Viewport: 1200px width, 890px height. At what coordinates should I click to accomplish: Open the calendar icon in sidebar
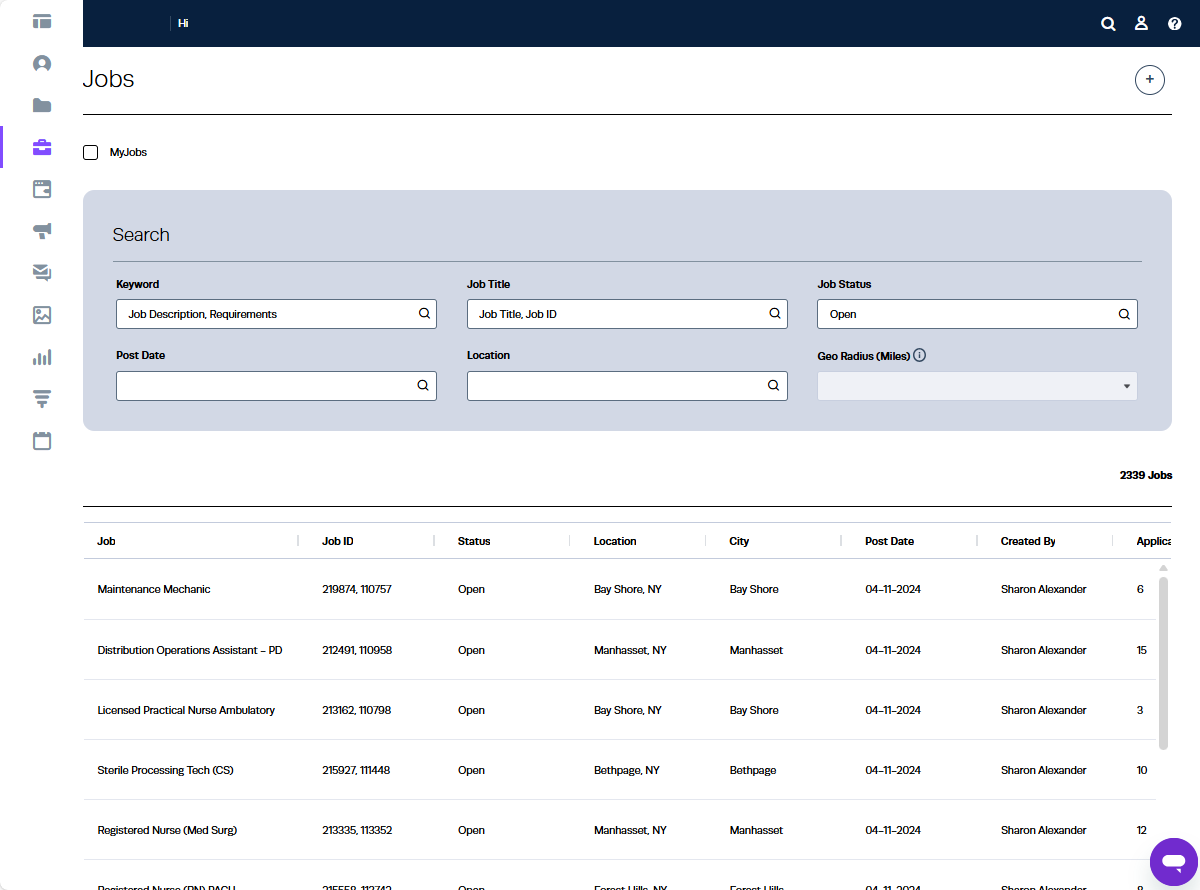pyautogui.click(x=42, y=441)
